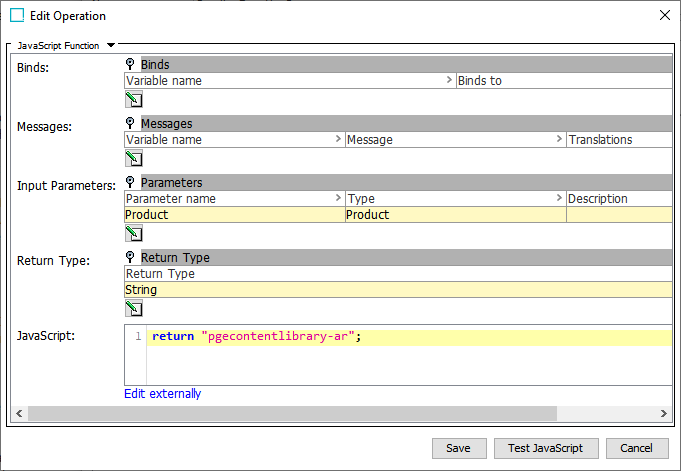Image resolution: width=681 pixels, height=471 pixels.
Task: Click the edit icon below Return Type table
Action: click(x=133, y=308)
